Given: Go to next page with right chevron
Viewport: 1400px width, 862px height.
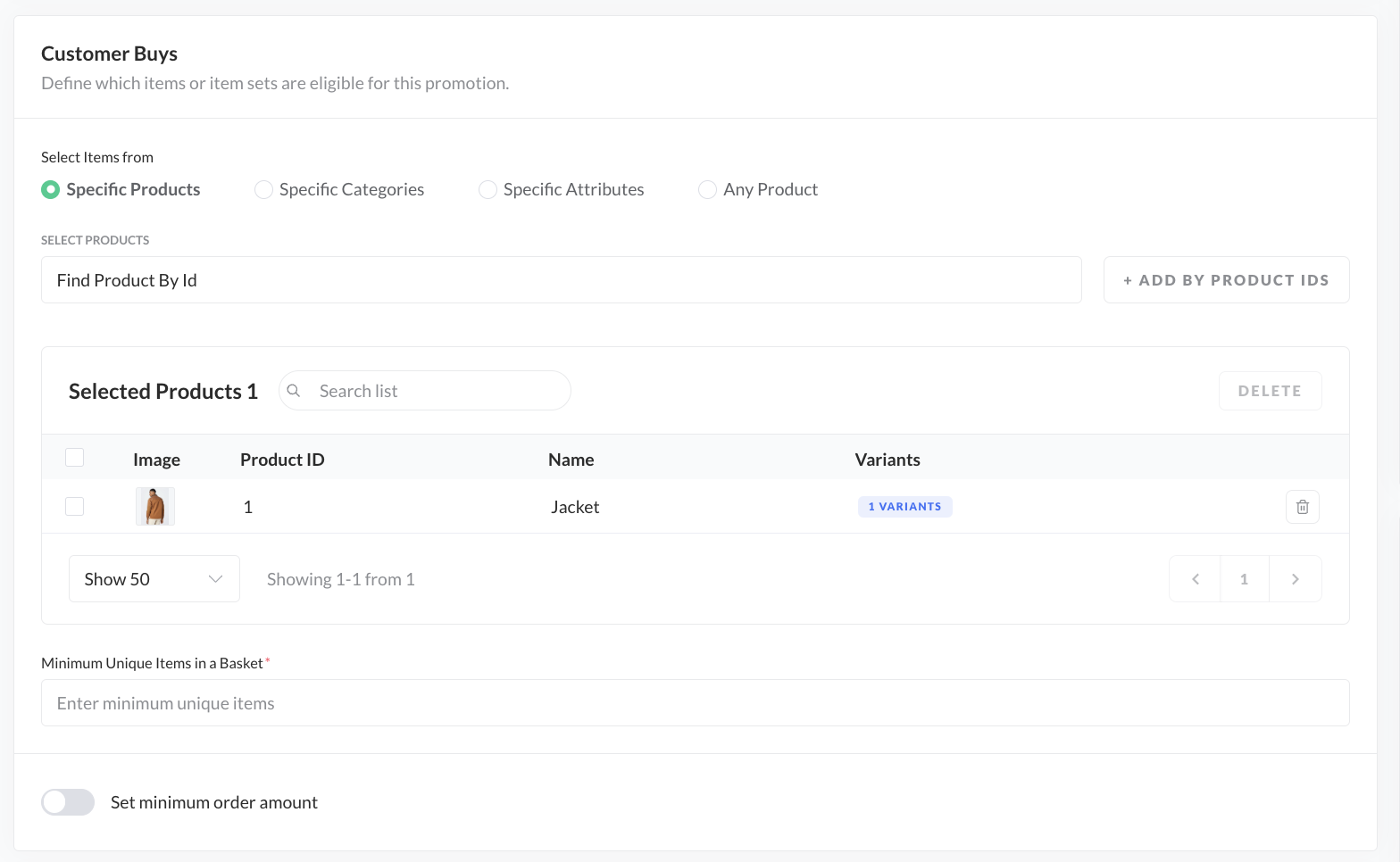Looking at the screenshot, I should (x=1295, y=579).
